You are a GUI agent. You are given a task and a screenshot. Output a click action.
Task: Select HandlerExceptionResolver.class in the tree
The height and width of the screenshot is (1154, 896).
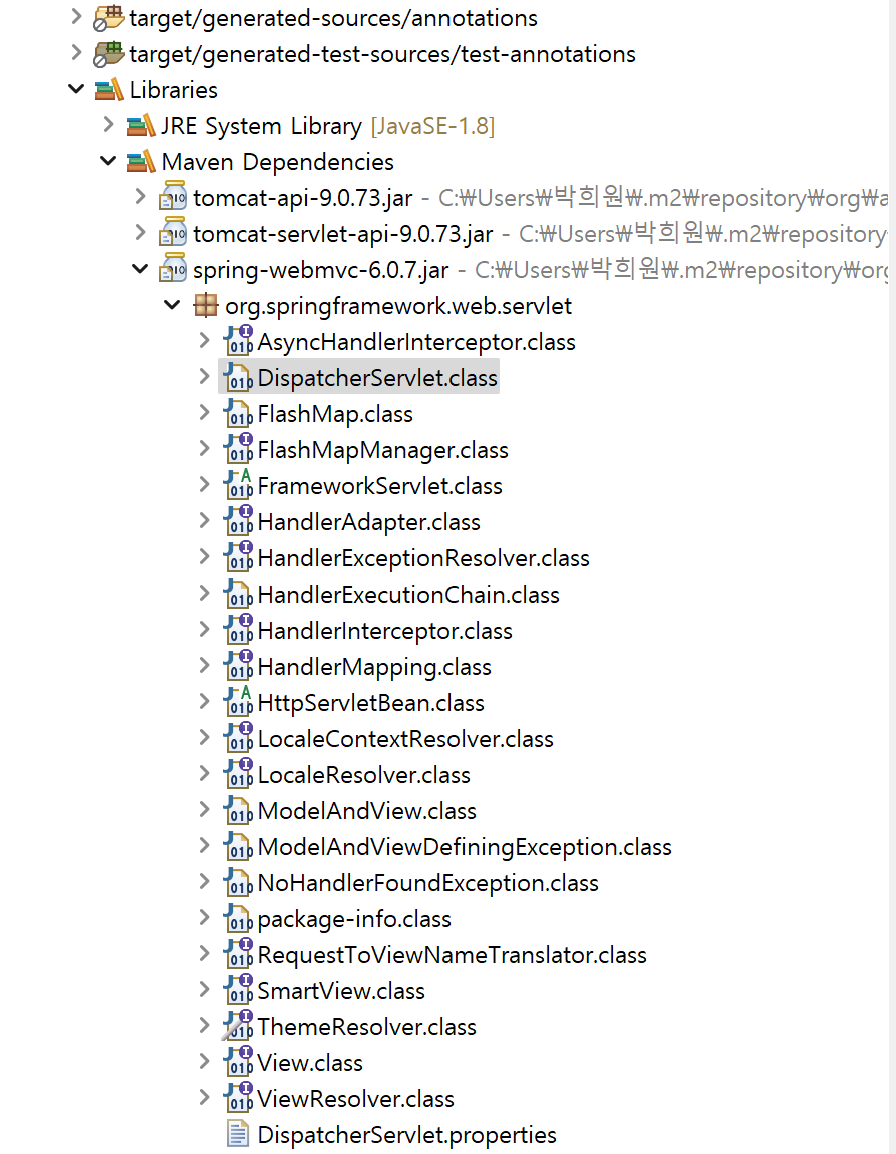[423, 559]
